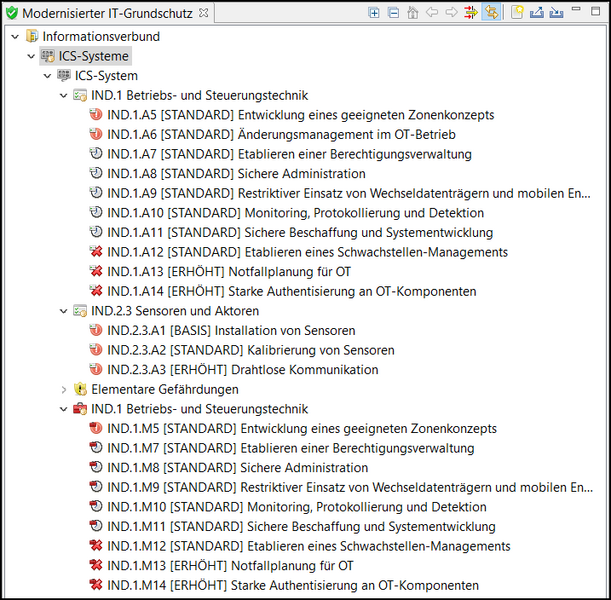Click the red X icon of IND.1.M13
611x600 pixels.
point(96,565)
